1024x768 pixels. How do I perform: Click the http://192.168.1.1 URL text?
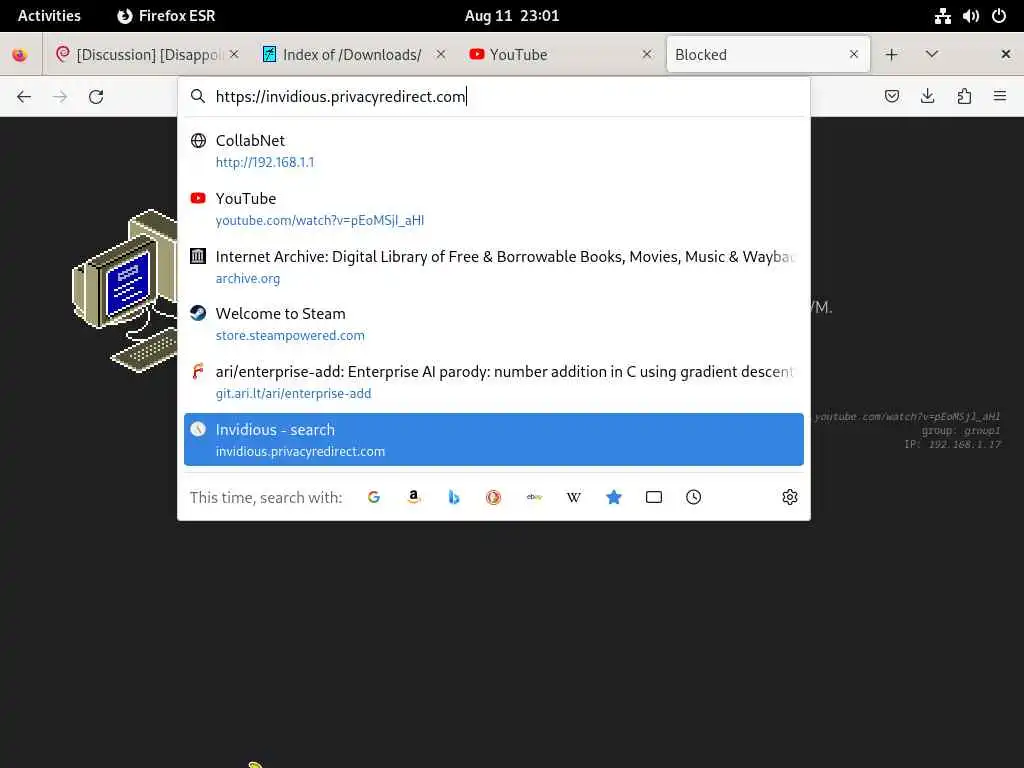[264, 163]
